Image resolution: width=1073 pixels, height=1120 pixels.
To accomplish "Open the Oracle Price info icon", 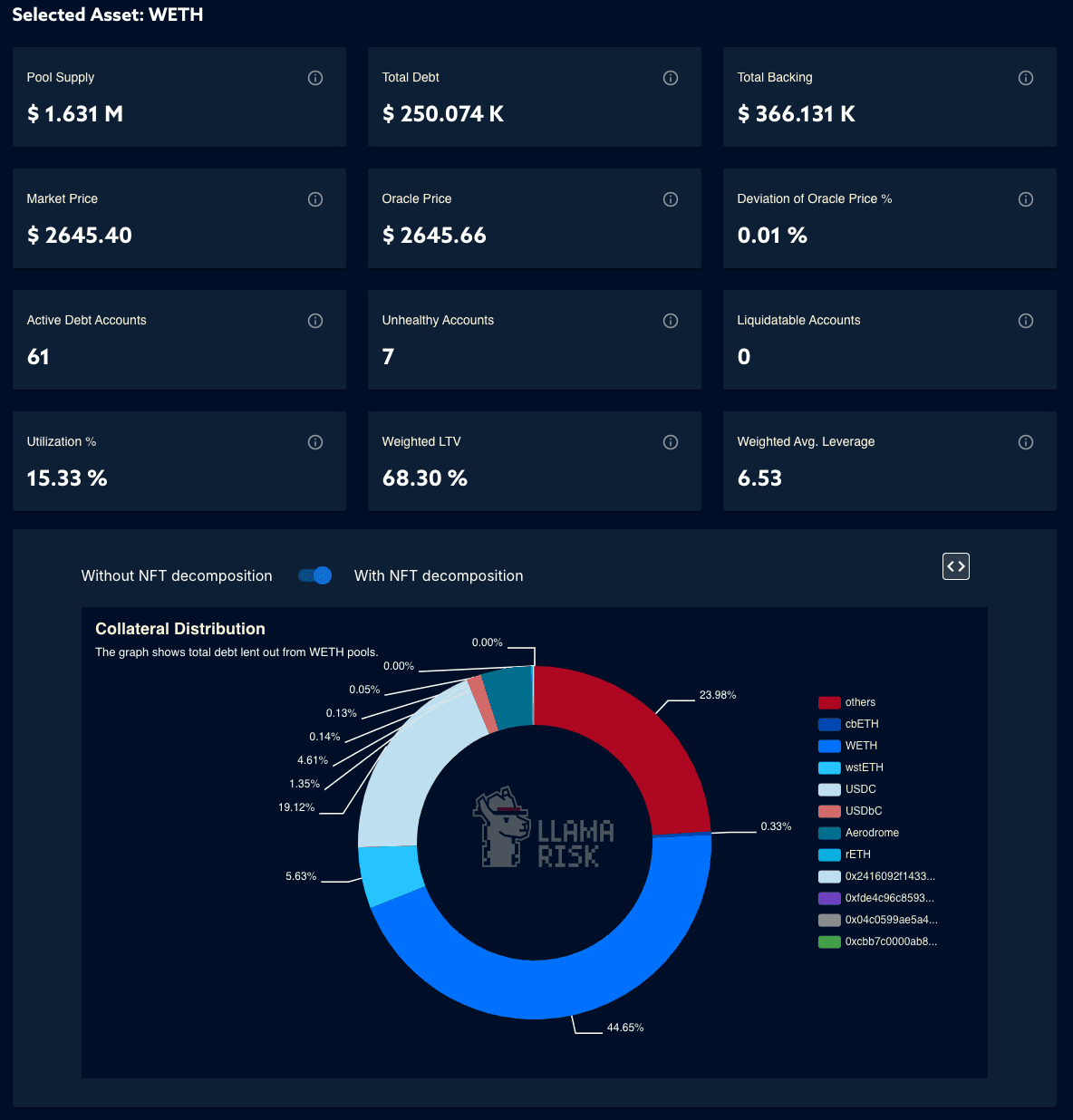I will pyautogui.click(x=671, y=199).
